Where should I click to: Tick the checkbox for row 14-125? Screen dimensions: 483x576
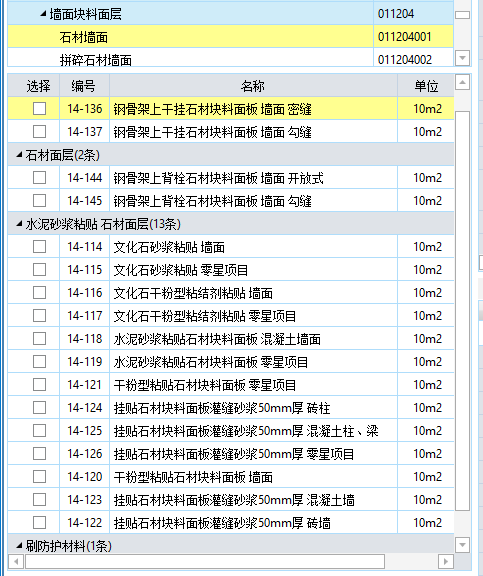[39, 431]
